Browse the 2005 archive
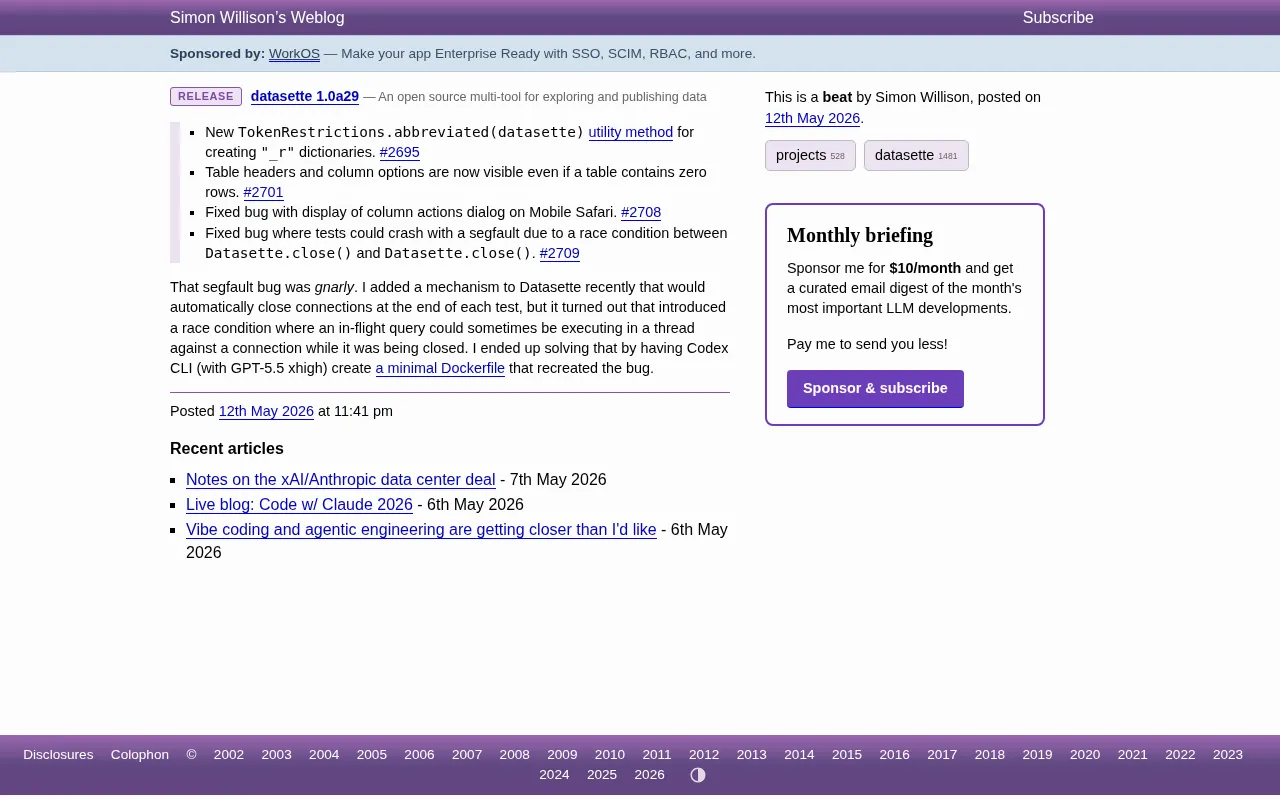This screenshot has height=800, width=1280. (x=372, y=755)
